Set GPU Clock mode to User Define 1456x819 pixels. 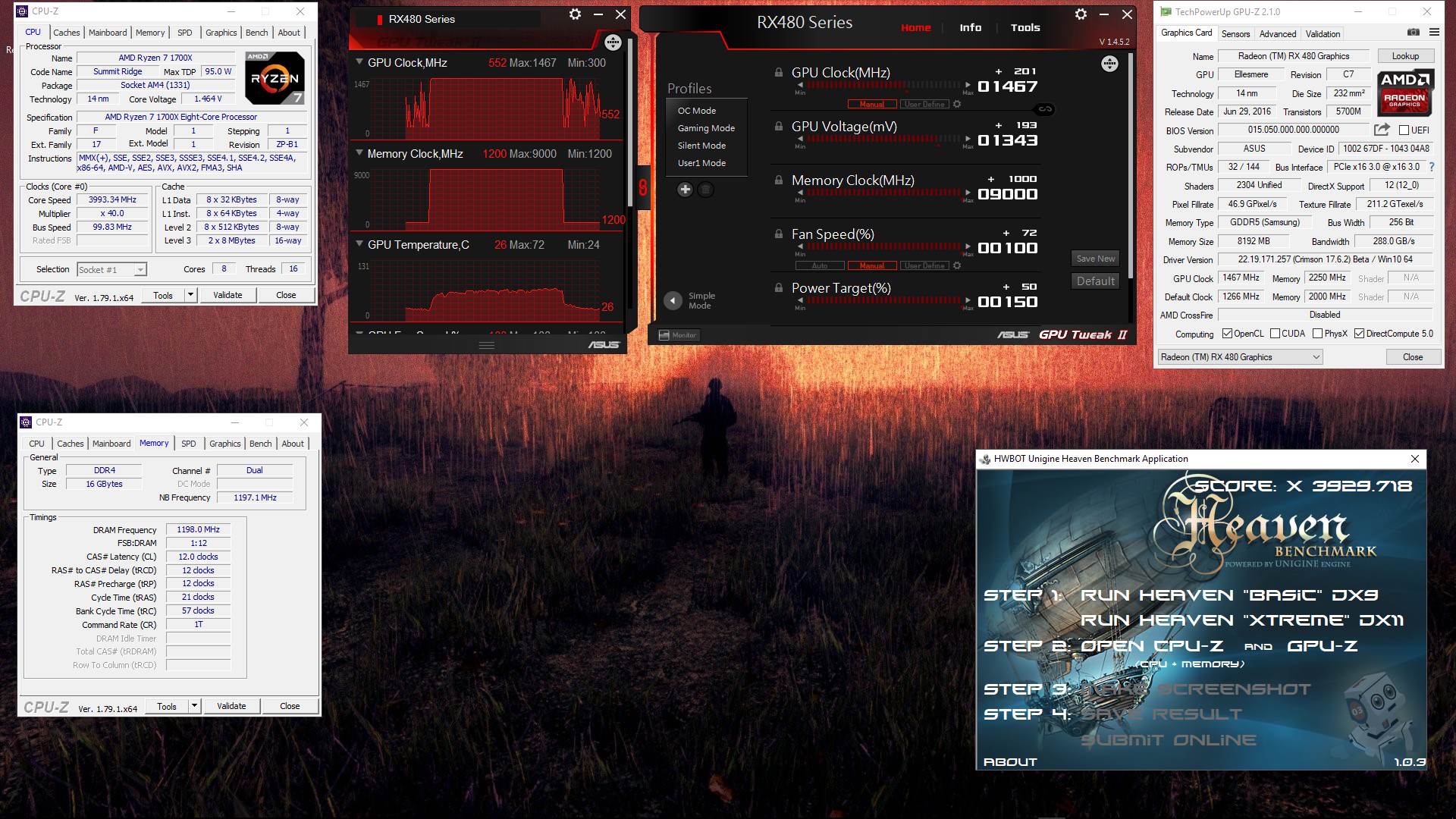point(924,105)
